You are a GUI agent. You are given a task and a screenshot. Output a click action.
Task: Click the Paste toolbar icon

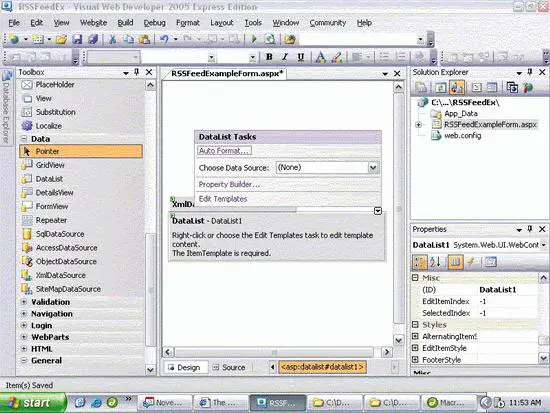(x=145, y=39)
